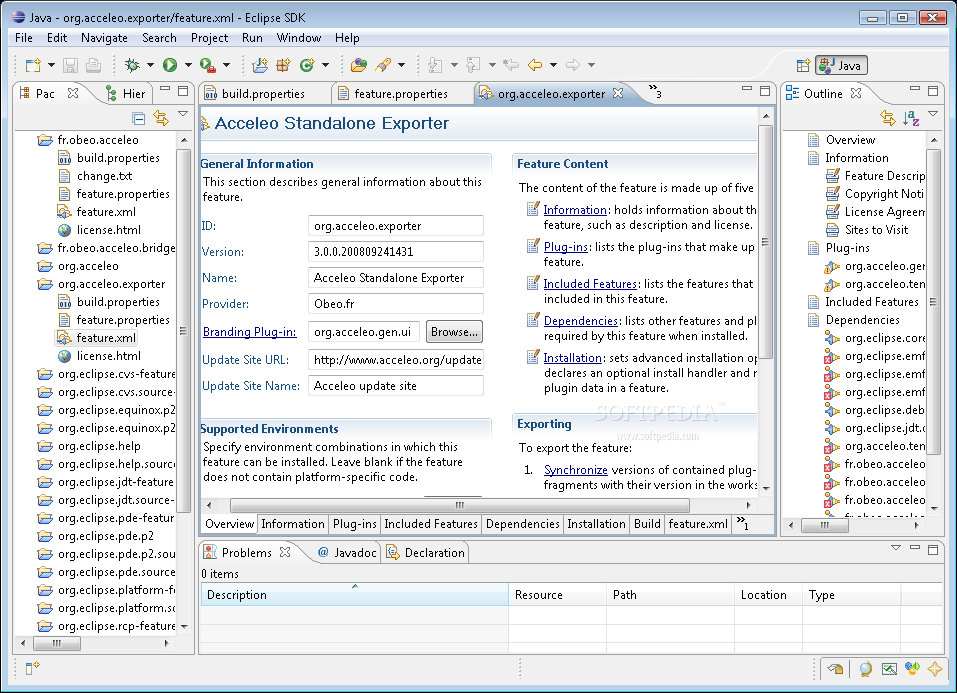Click the New Java Project icon

pos(260,65)
